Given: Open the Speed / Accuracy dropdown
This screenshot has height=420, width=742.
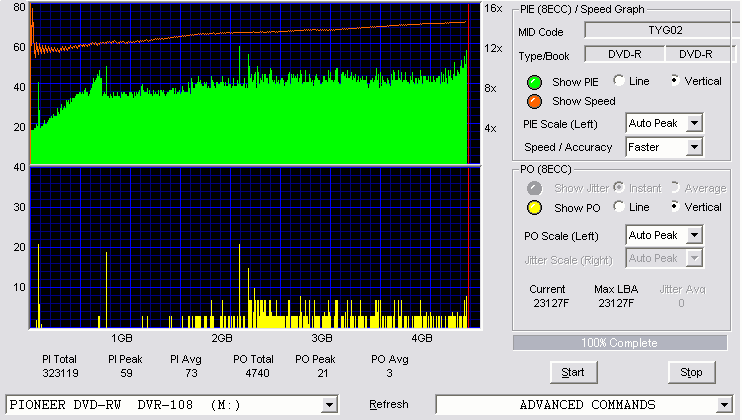Looking at the screenshot, I should click(x=694, y=147).
